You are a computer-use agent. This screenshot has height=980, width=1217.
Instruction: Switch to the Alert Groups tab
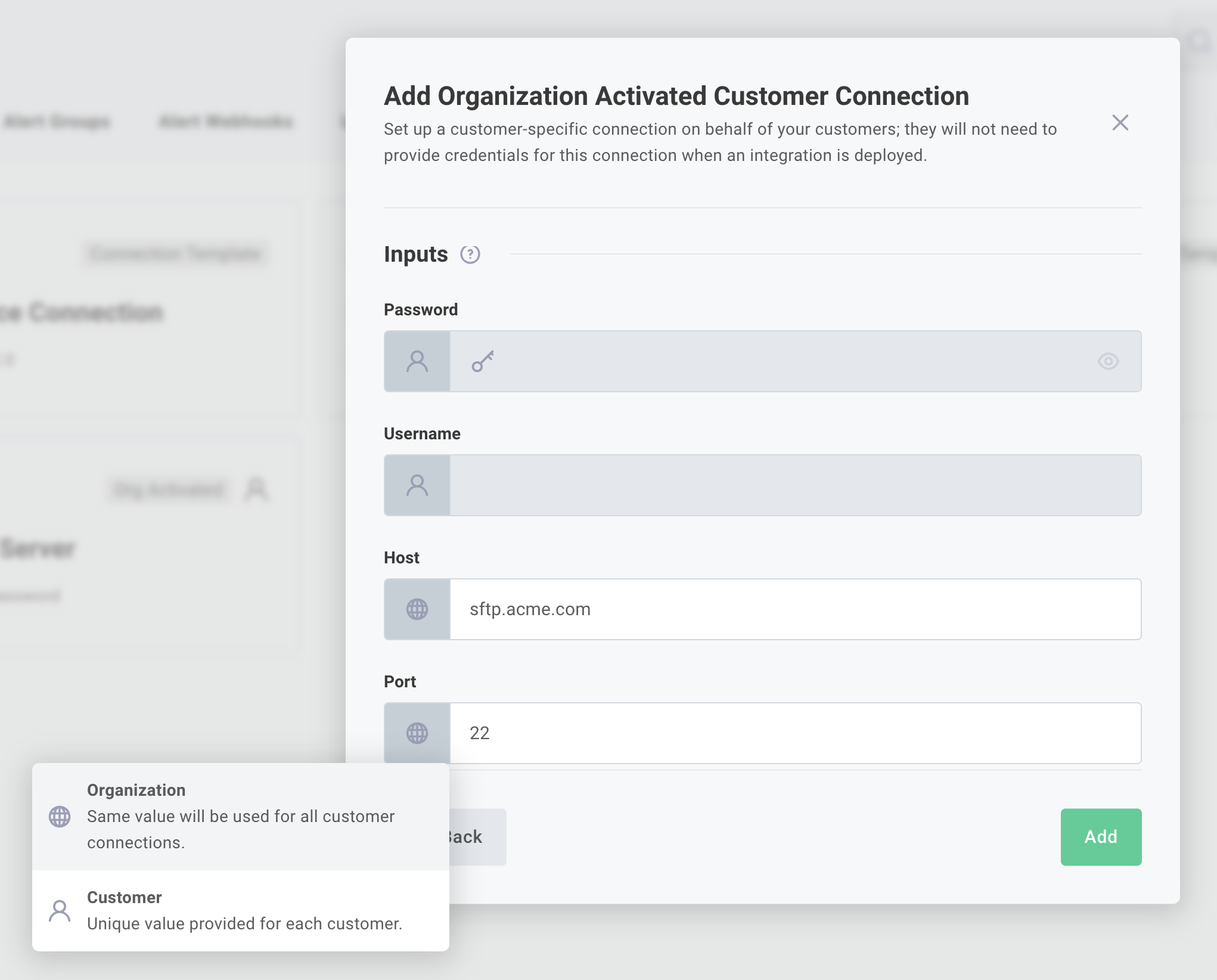point(57,121)
